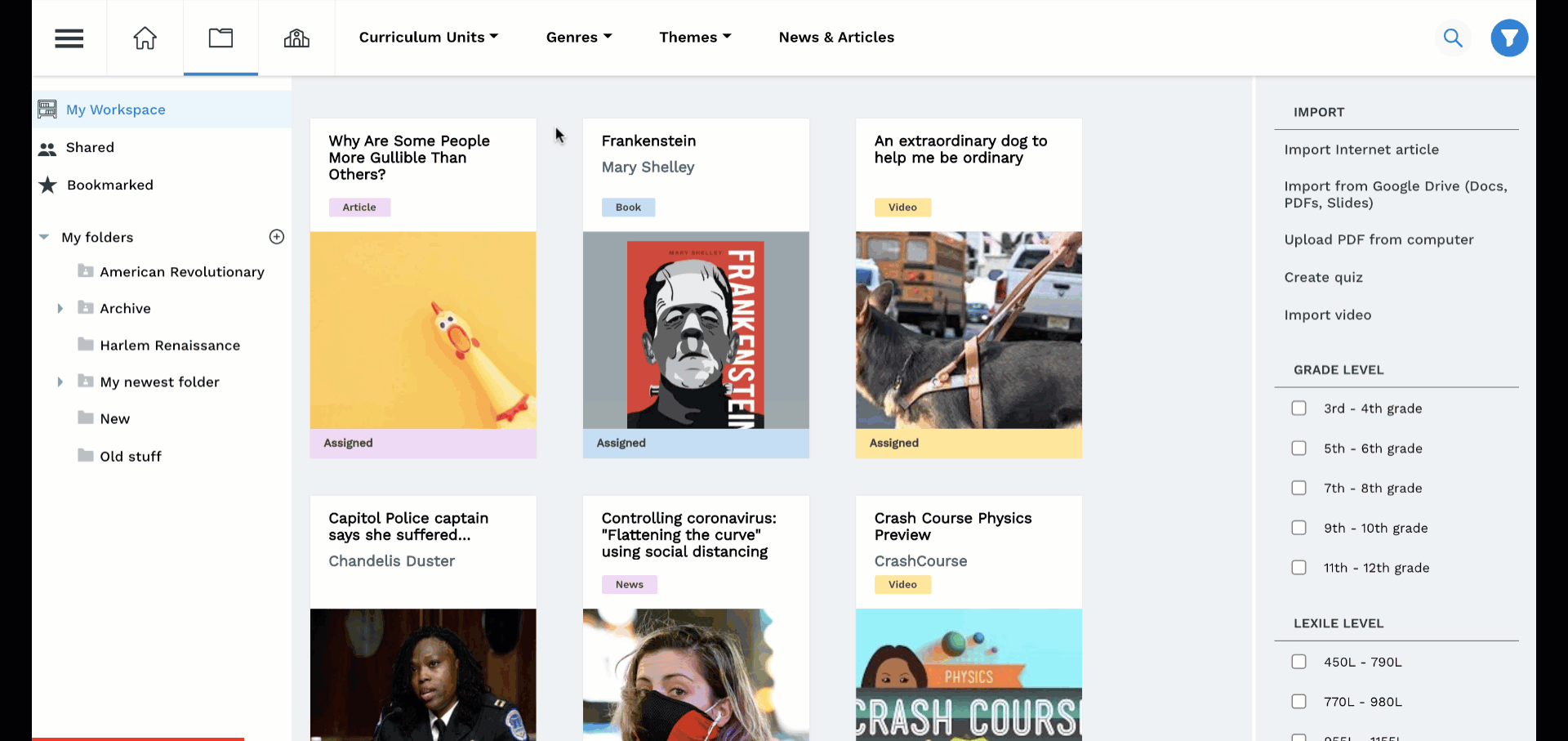Click author name Chandelis Duster

tap(391, 561)
